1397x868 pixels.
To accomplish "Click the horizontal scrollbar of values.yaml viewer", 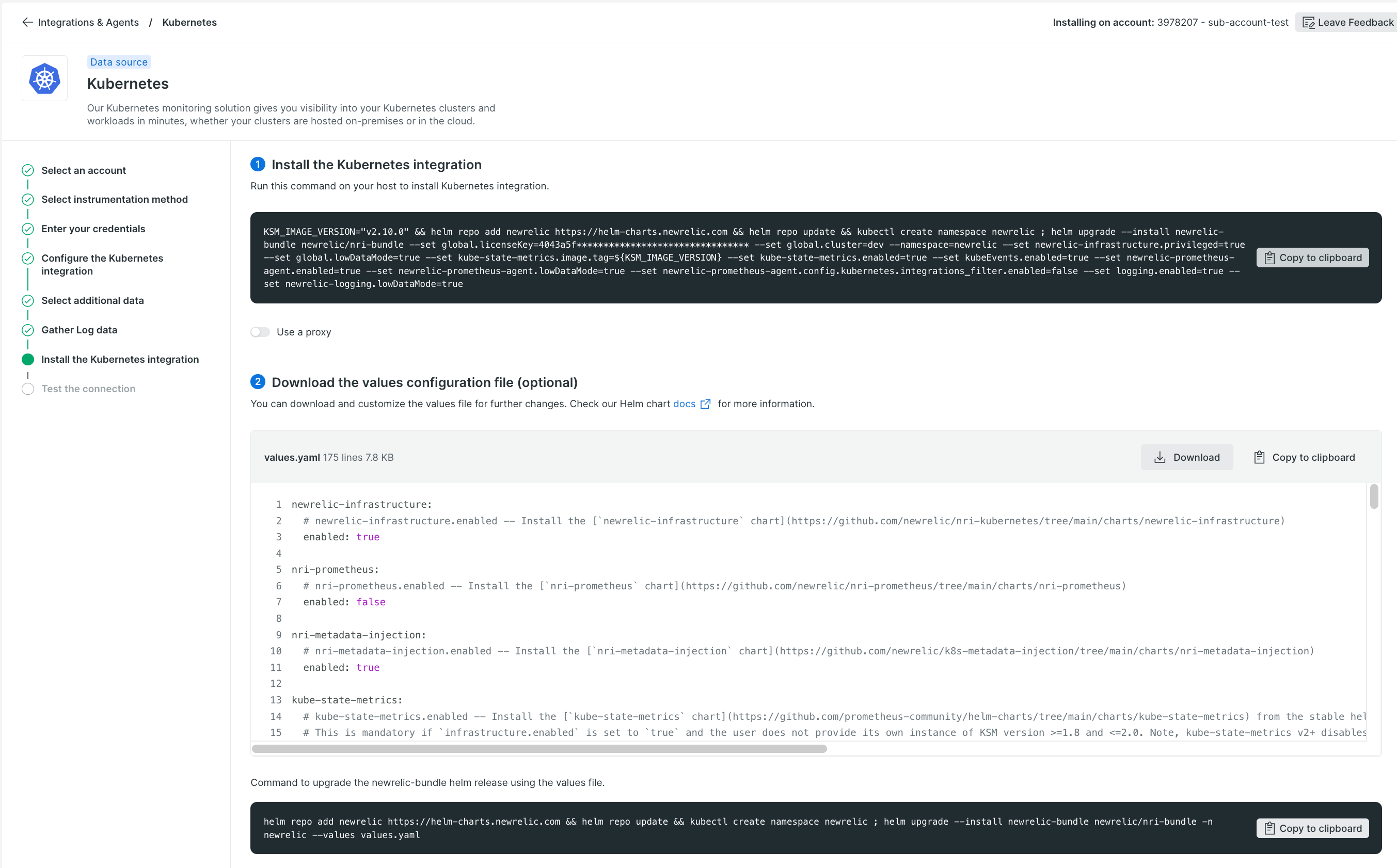I will click(539, 749).
